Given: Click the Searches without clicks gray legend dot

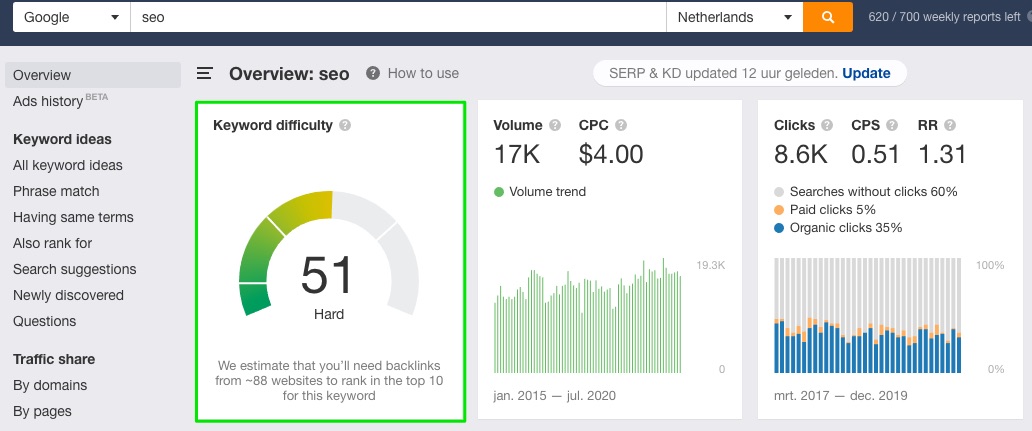Looking at the screenshot, I should pos(779,192).
